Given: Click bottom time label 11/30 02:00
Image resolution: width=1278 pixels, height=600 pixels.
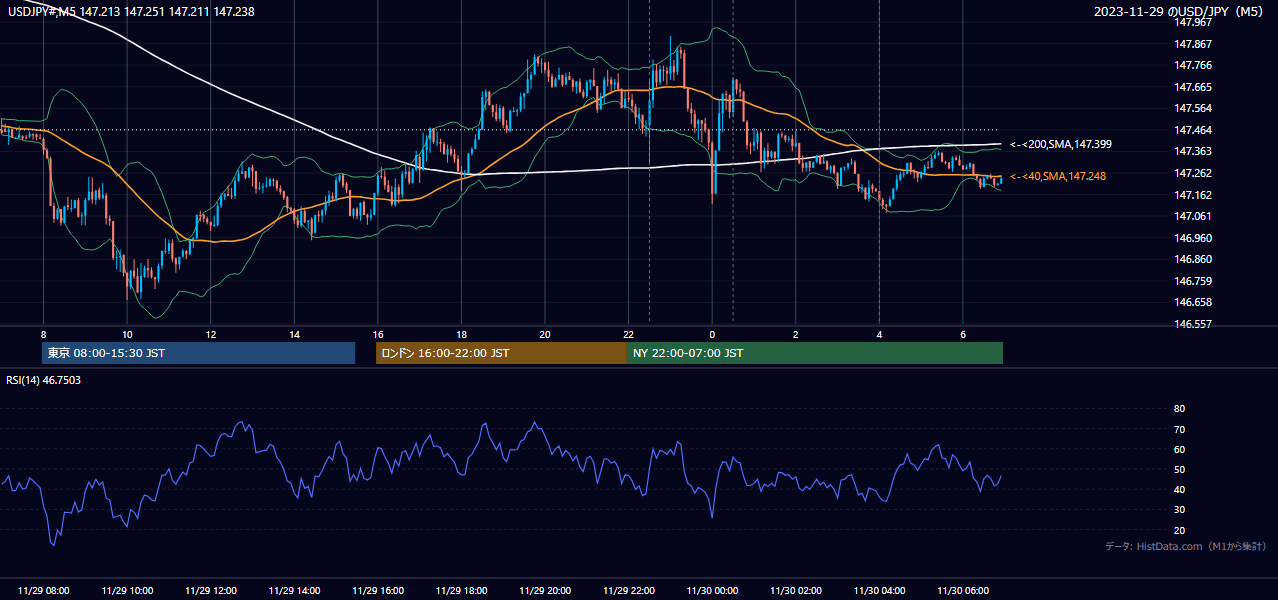Looking at the screenshot, I should [796, 591].
